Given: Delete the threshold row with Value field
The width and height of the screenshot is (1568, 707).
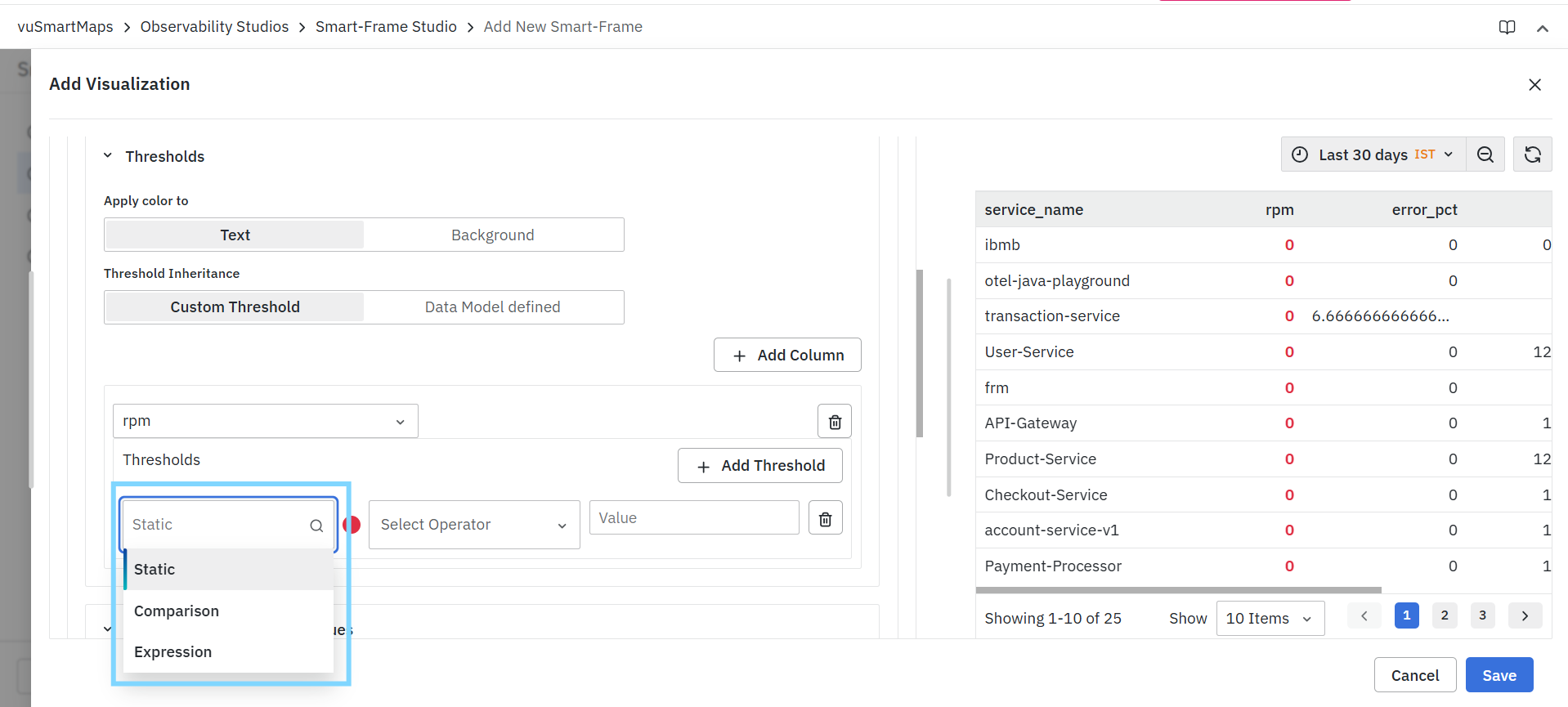Looking at the screenshot, I should 826,518.
